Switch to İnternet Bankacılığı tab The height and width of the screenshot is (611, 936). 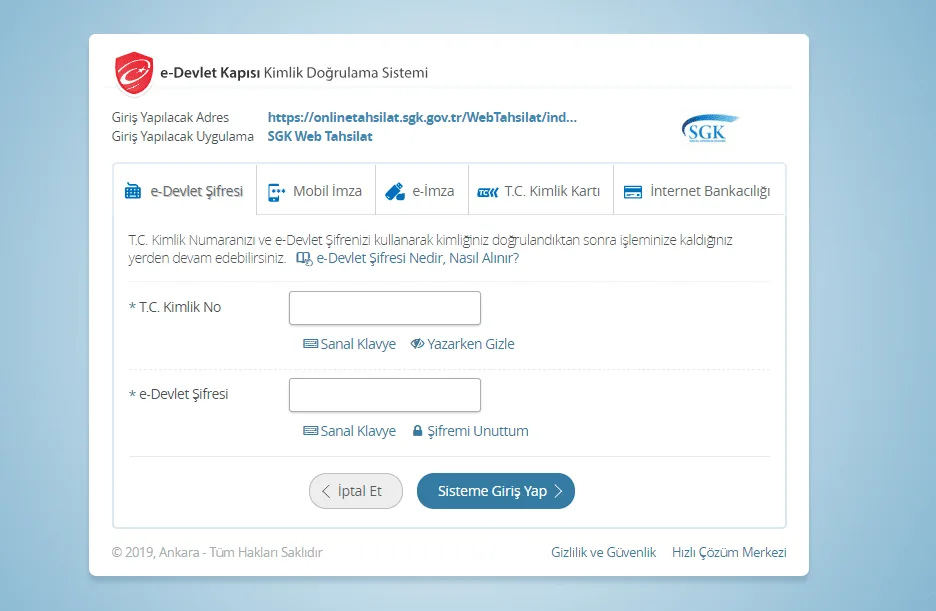click(699, 190)
